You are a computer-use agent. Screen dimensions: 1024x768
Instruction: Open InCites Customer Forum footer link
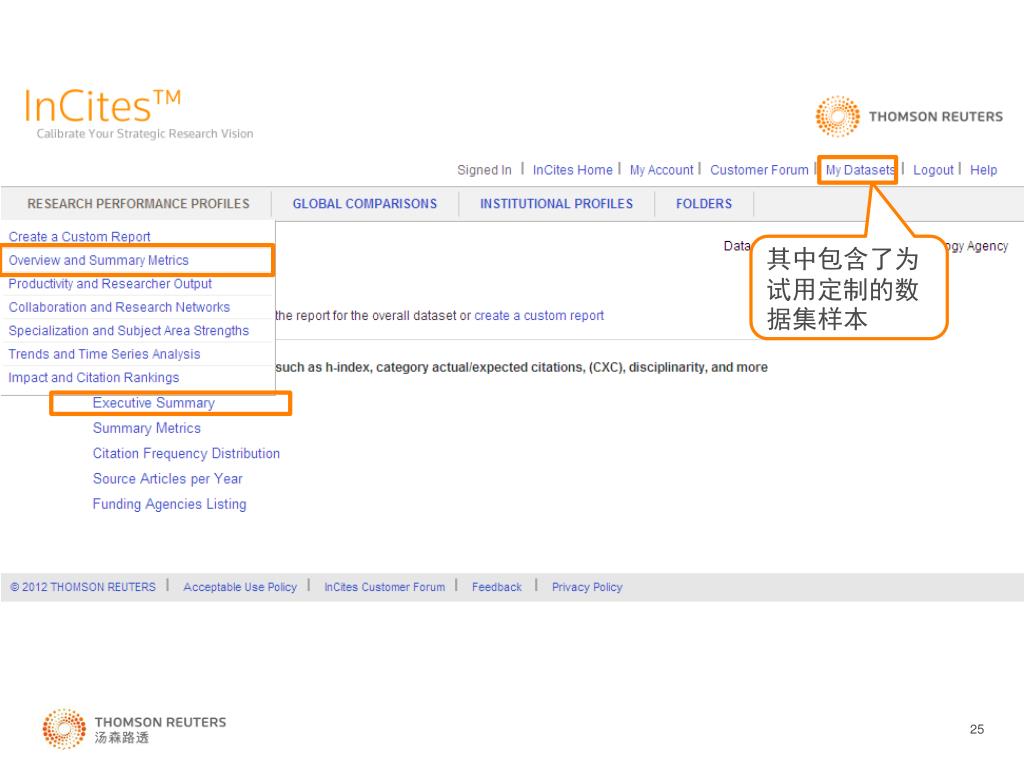click(x=384, y=587)
